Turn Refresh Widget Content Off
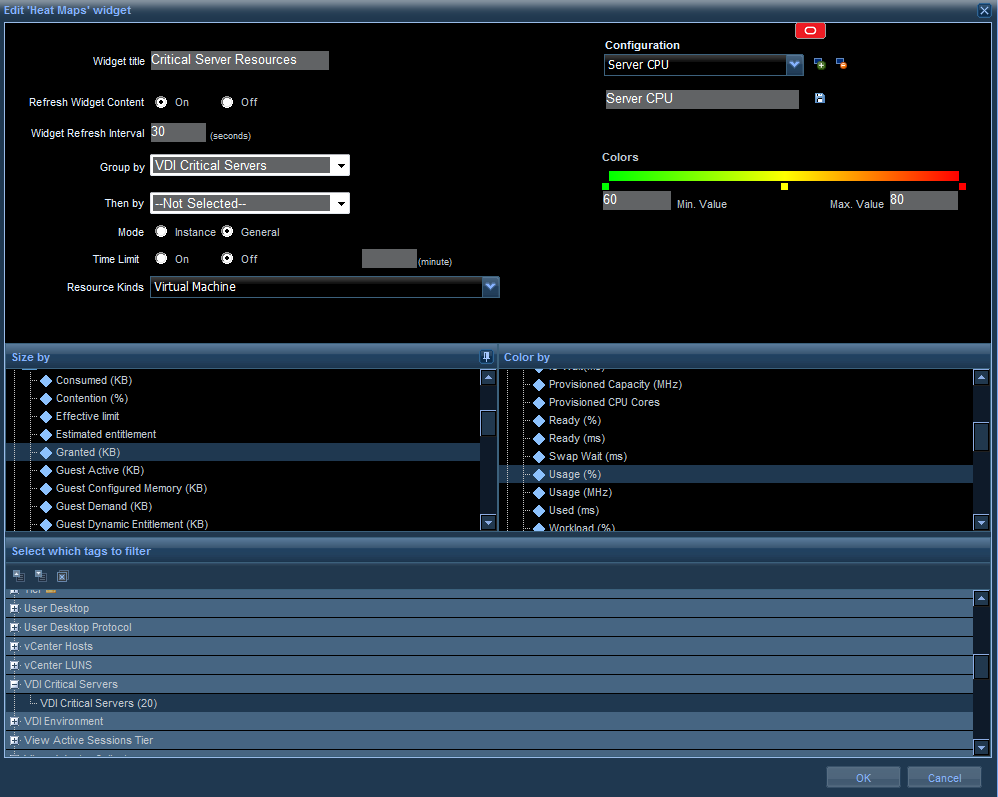 pos(228,102)
